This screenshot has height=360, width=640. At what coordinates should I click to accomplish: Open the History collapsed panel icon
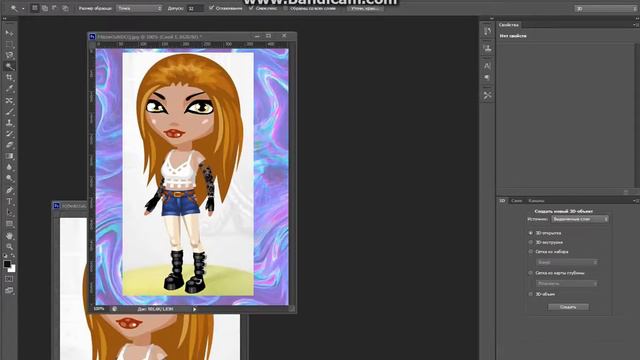coord(487,31)
